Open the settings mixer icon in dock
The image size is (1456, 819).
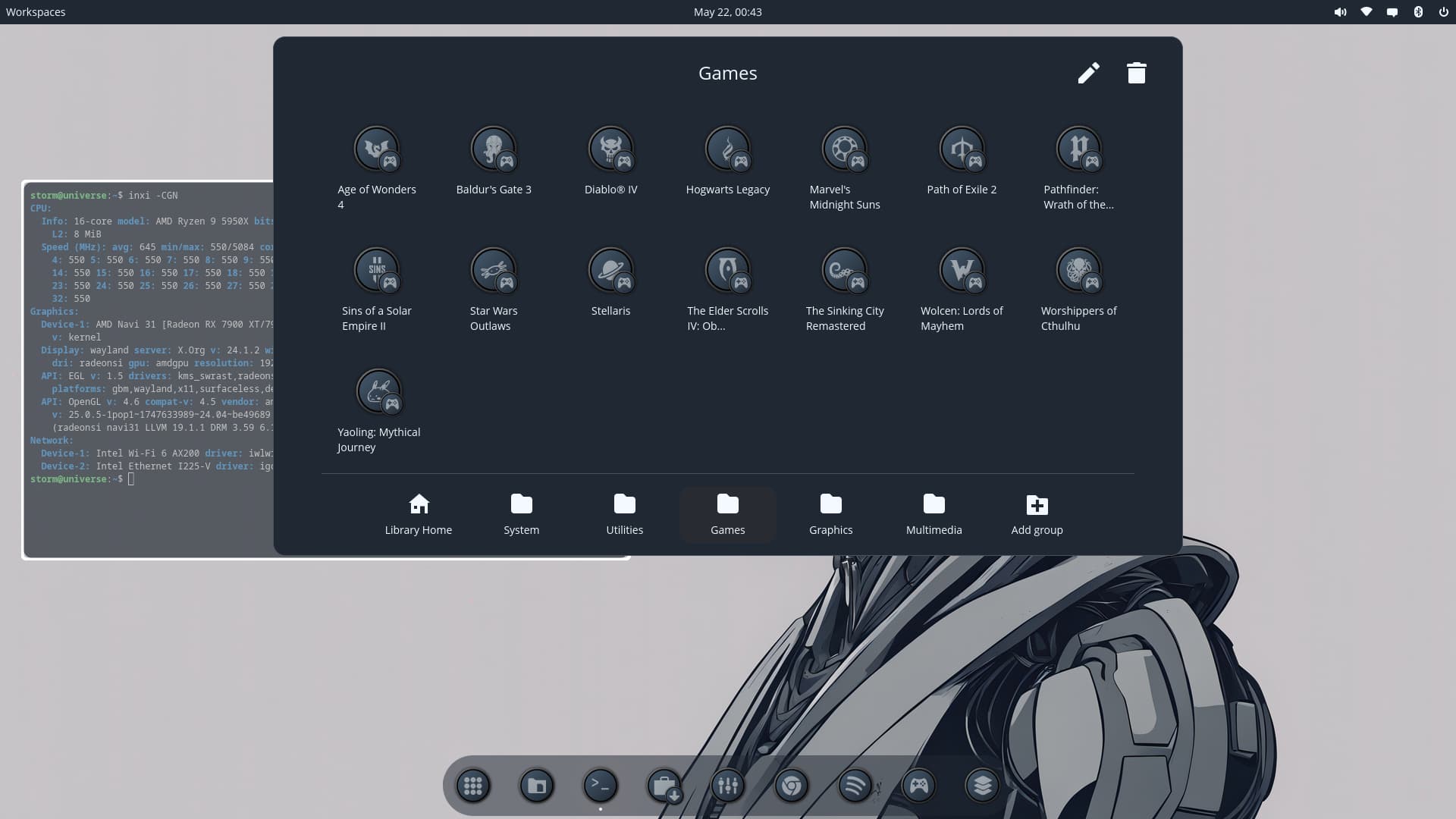coord(728,786)
